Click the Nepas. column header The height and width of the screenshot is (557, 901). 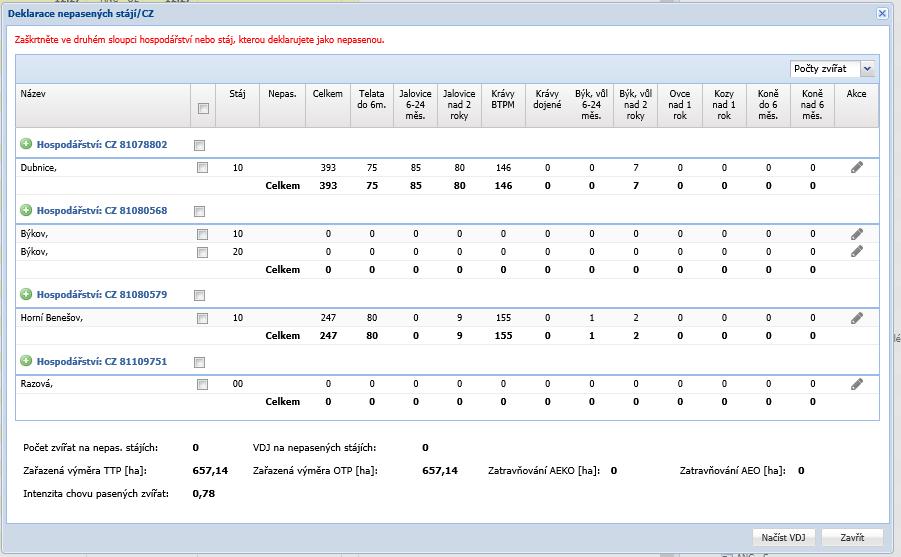pos(282,106)
